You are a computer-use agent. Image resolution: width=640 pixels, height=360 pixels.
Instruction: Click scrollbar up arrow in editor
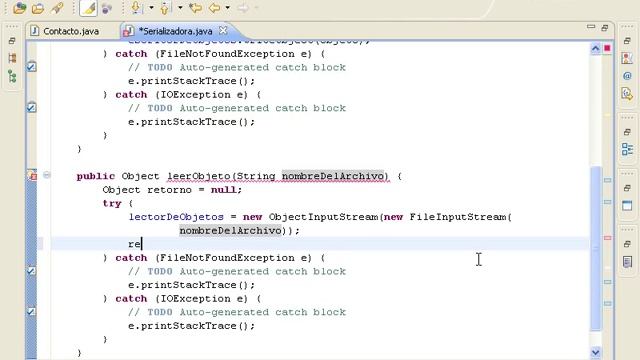tap(596, 49)
